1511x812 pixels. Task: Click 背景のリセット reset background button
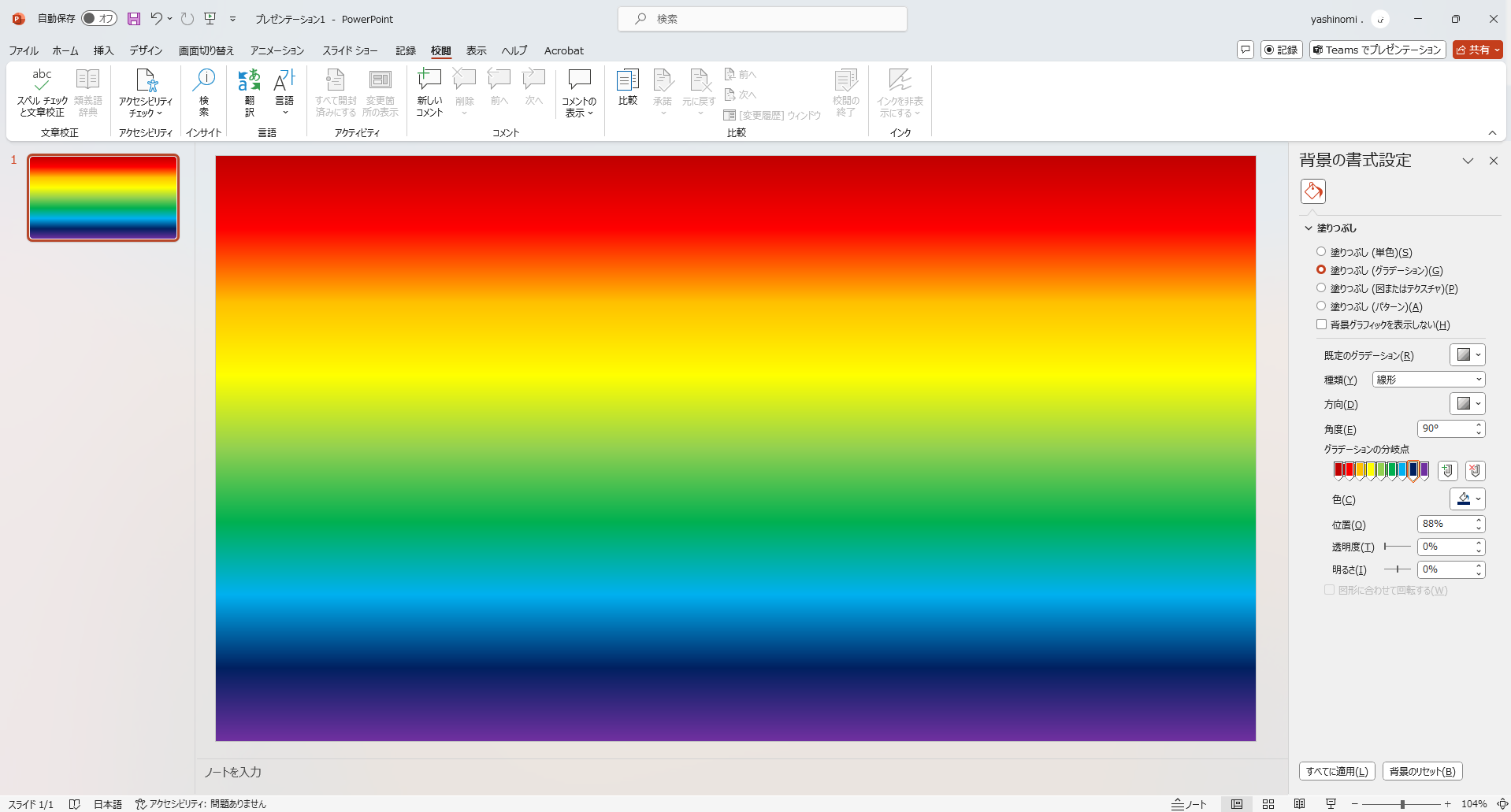tap(1422, 772)
